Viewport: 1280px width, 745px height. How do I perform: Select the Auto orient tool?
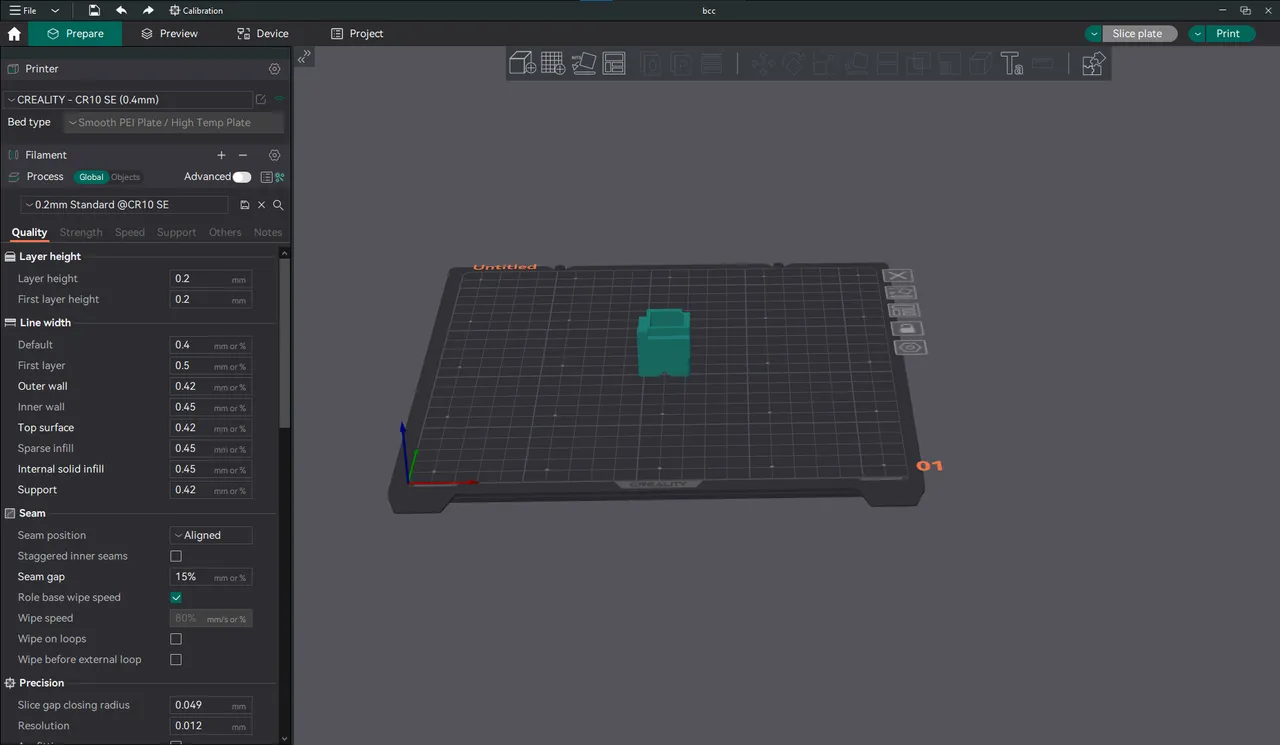coord(583,63)
